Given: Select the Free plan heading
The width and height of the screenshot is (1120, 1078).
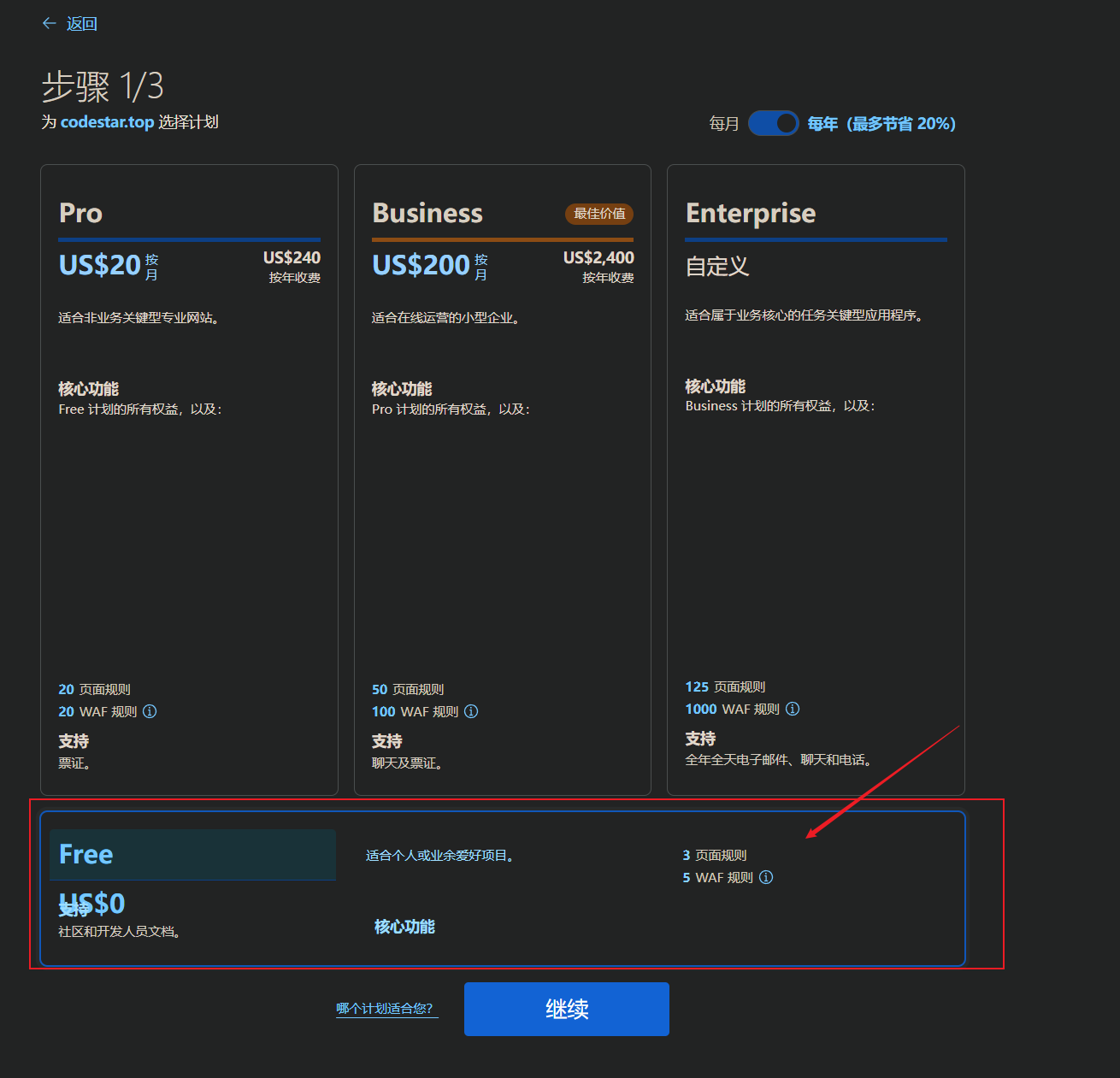Looking at the screenshot, I should (x=86, y=854).
